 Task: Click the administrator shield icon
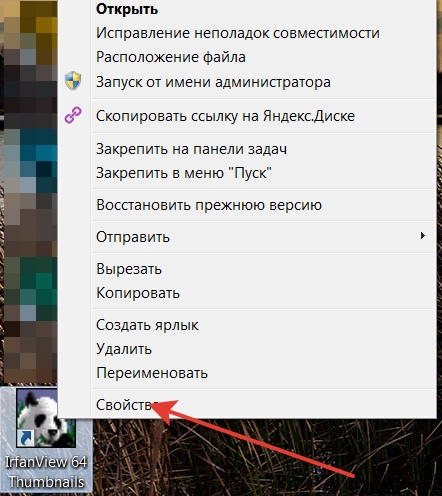[73, 81]
